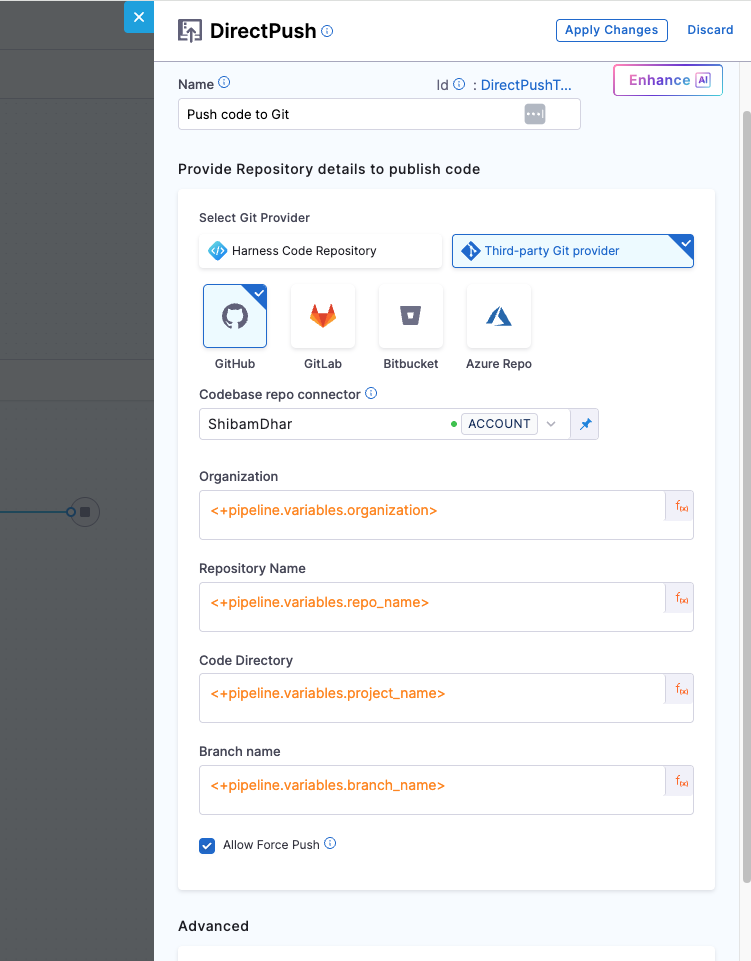Click the ellipsis button in Name field
Image resolution: width=751 pixels, height=961 pixels.
535,114
